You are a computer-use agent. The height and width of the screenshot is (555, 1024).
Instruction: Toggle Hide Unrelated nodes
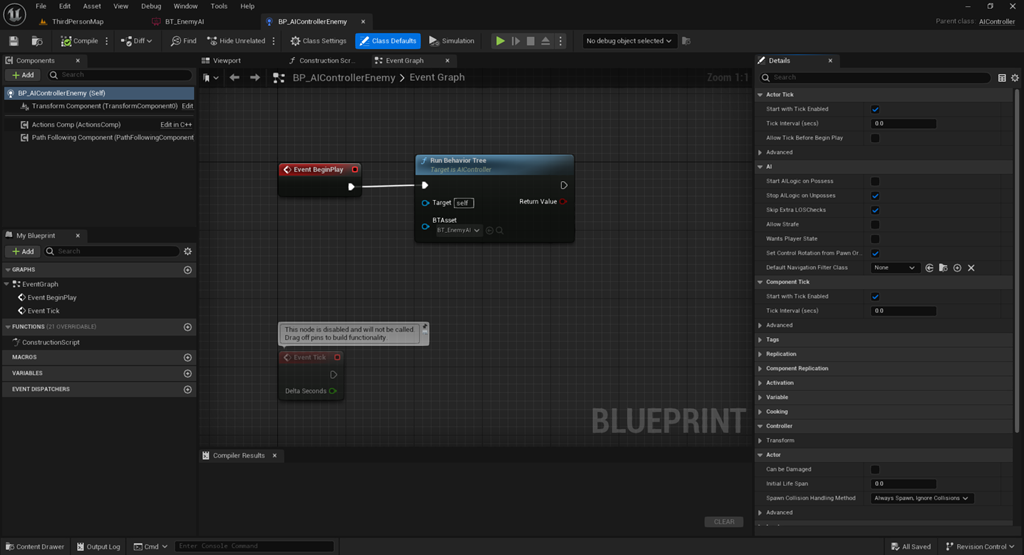tap(236, 41)
